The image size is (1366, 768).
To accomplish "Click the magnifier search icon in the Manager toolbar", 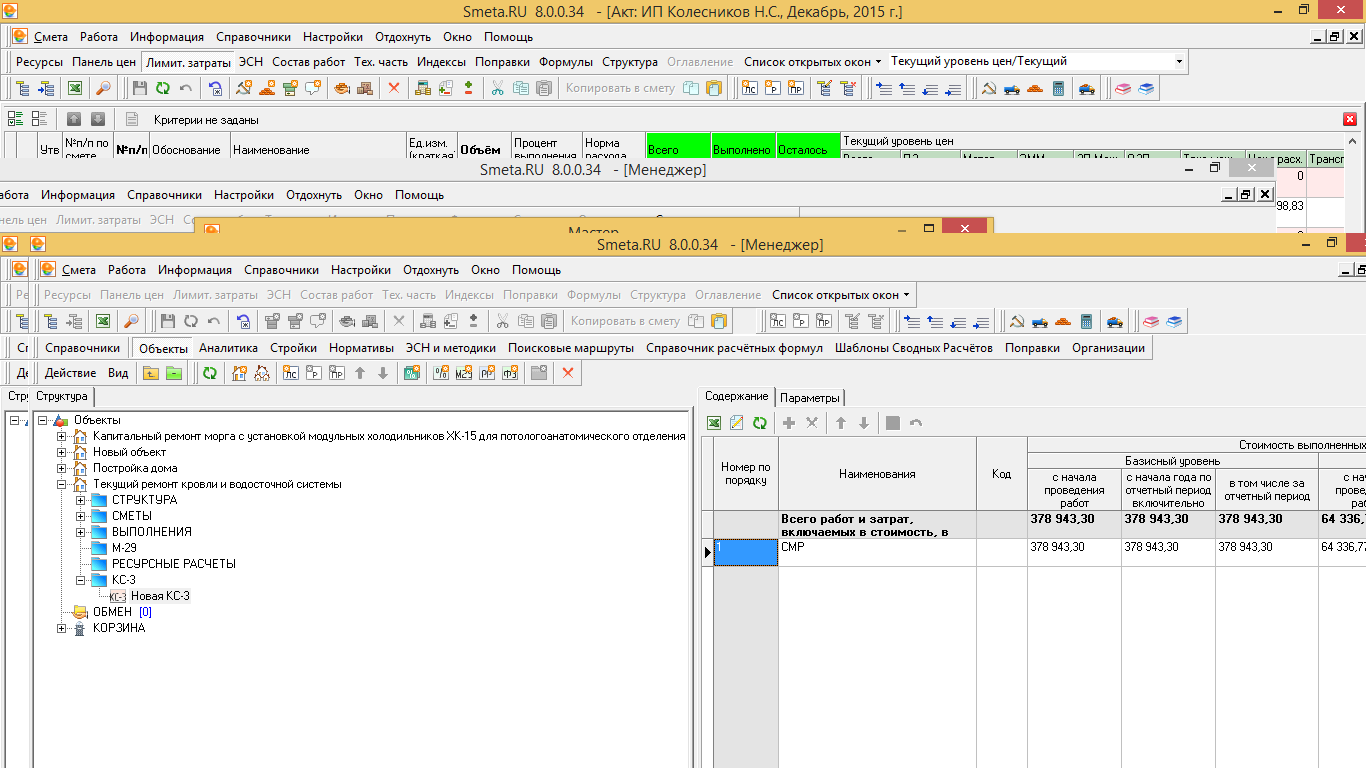I will pos(130,321).
